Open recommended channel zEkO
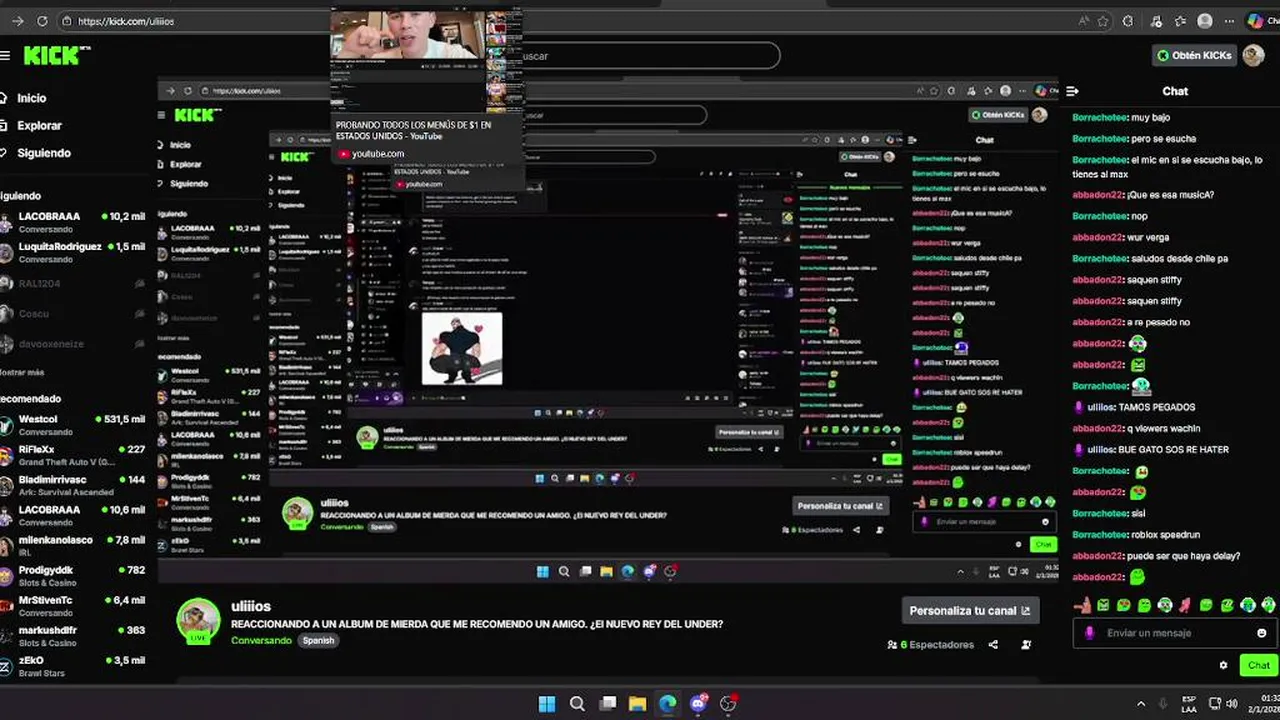 [75, 666]
